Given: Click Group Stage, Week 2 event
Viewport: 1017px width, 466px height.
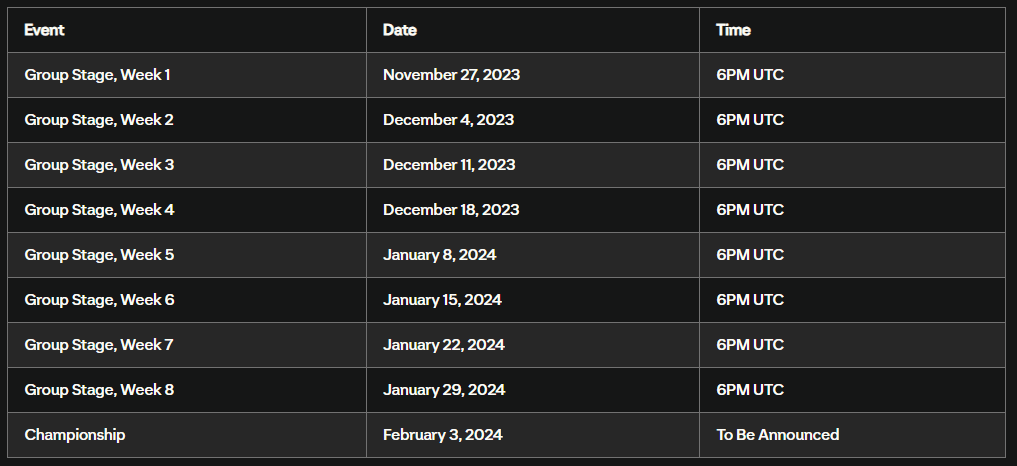Looking at the screenshot, I should click(99, 119).
